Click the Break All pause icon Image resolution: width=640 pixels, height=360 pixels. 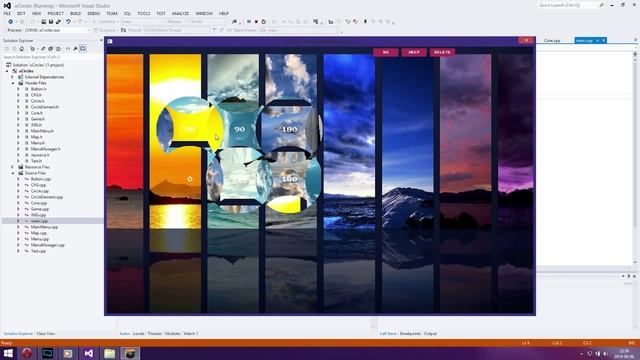coord(249,22)
